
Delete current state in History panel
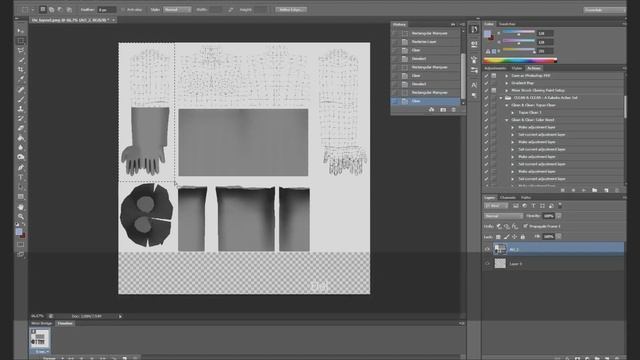(453, 110)
